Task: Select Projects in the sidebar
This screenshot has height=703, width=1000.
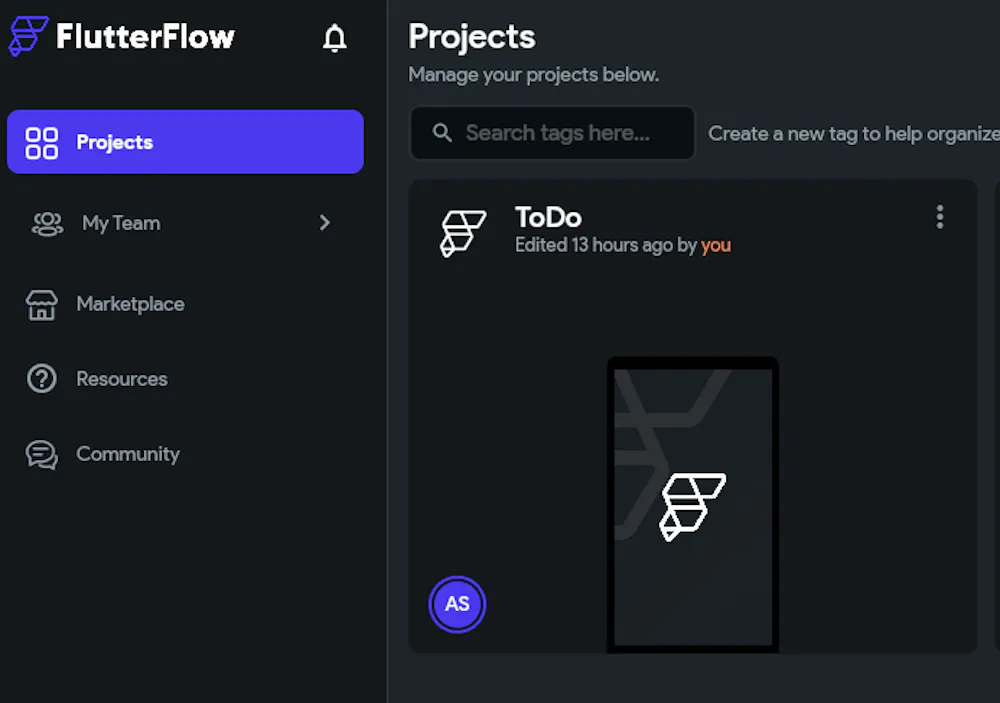Action: pyautogui.click(x=115, y=142)
